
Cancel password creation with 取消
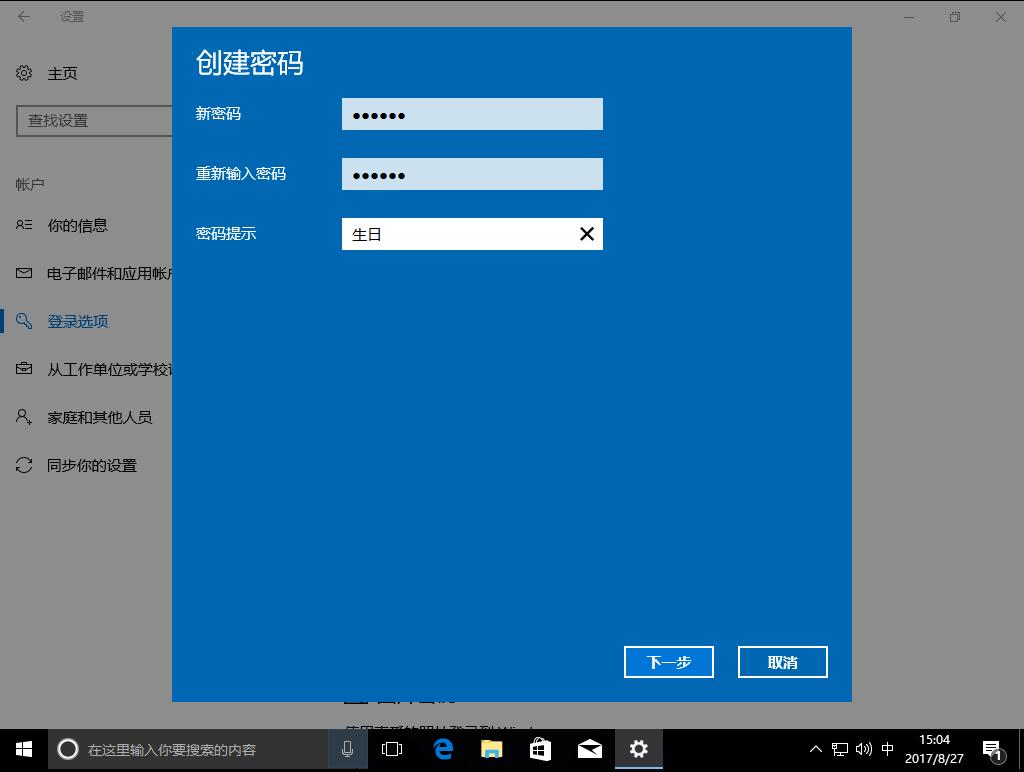(782, 661)
